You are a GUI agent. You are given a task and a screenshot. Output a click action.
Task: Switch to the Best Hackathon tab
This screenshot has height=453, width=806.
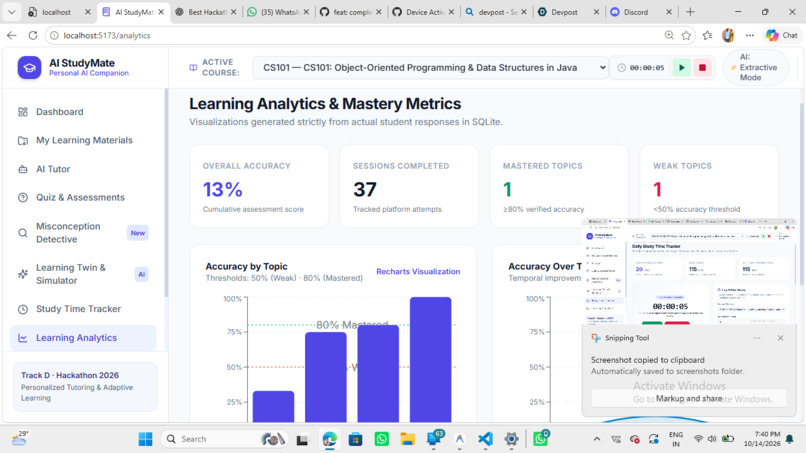pyautogui.click(x=206, y=12)
